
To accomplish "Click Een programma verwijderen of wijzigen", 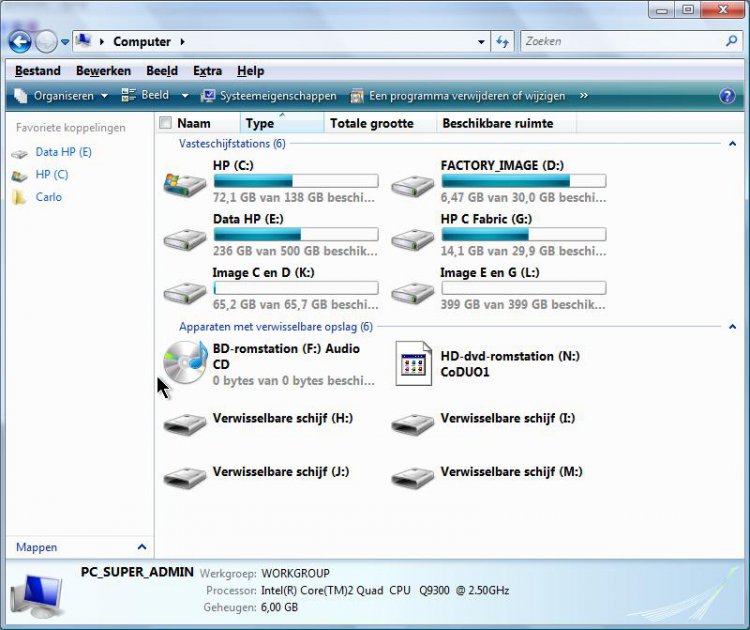I will (x=458, y=96).
